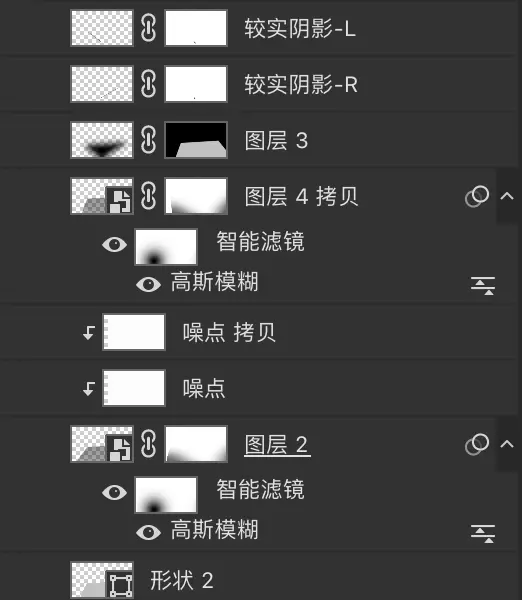
Task: Collapse smart filters of 图层 2
Action: click(x=507, y=444)
